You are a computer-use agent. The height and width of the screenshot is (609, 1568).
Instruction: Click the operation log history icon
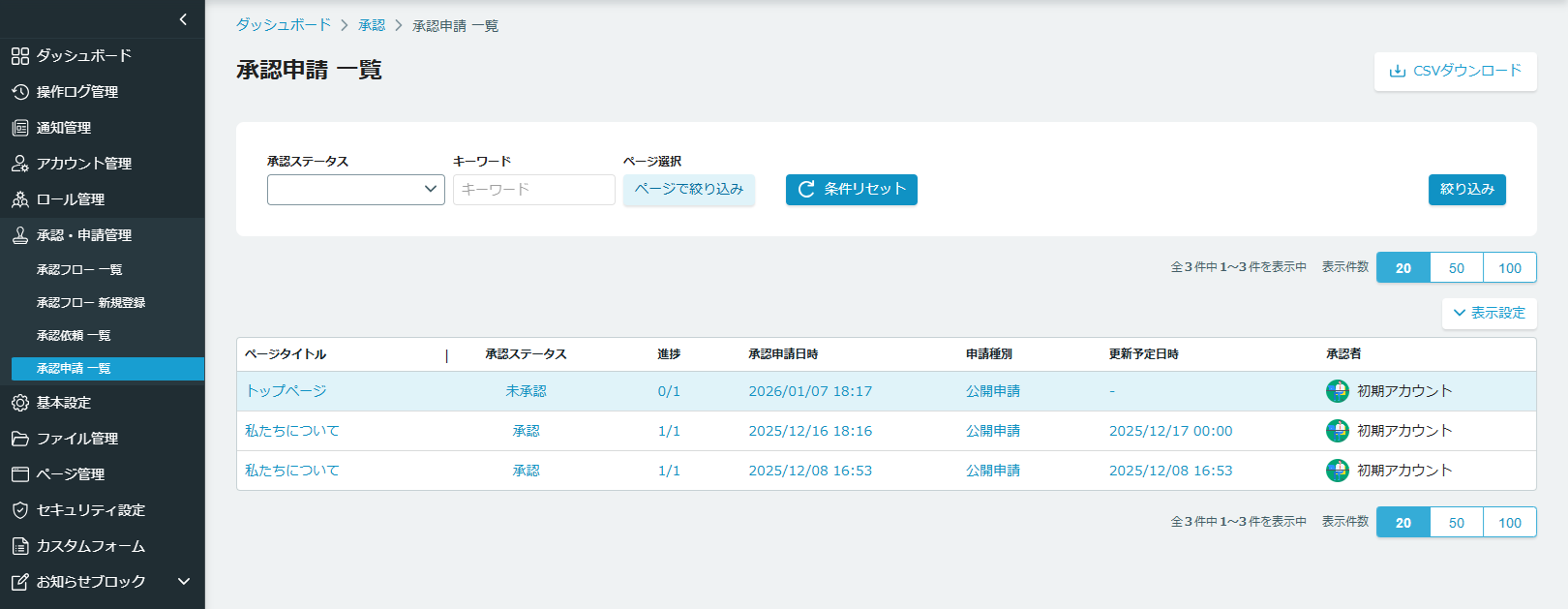pos(20,92)
